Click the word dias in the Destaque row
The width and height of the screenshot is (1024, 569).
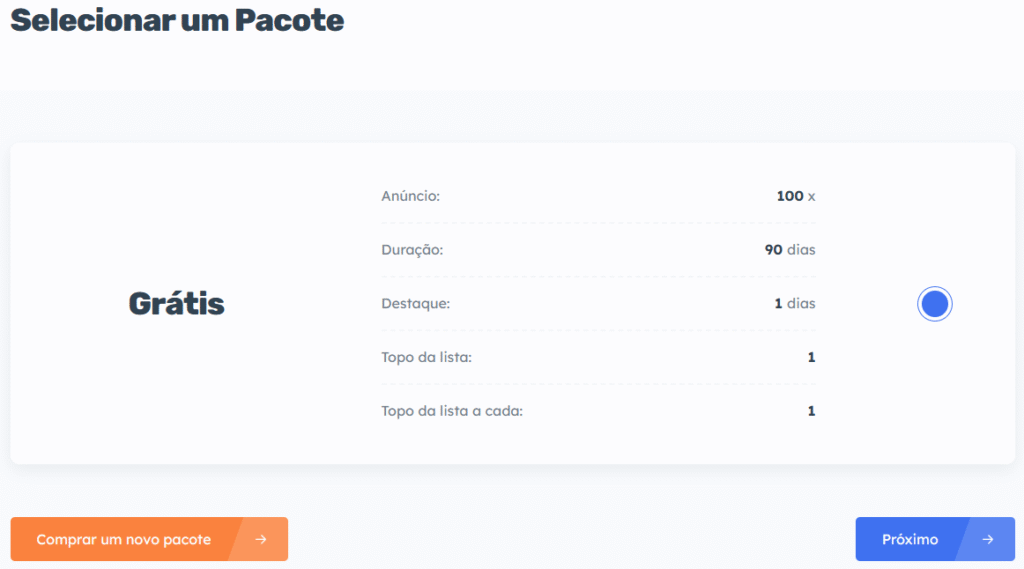click(801, 304)
